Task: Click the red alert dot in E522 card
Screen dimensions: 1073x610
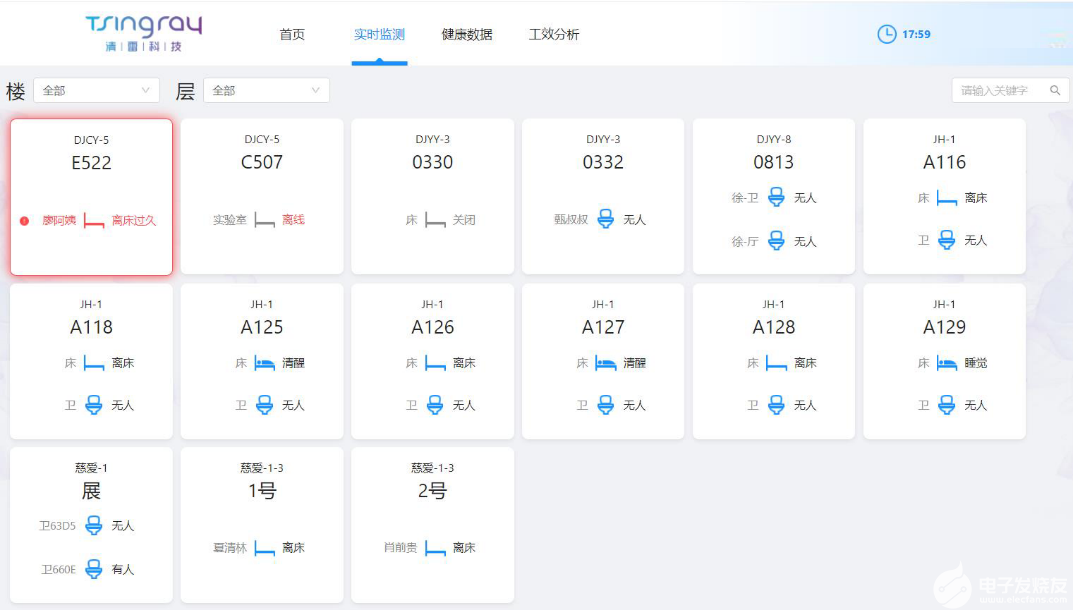Action: click(25, 220)
